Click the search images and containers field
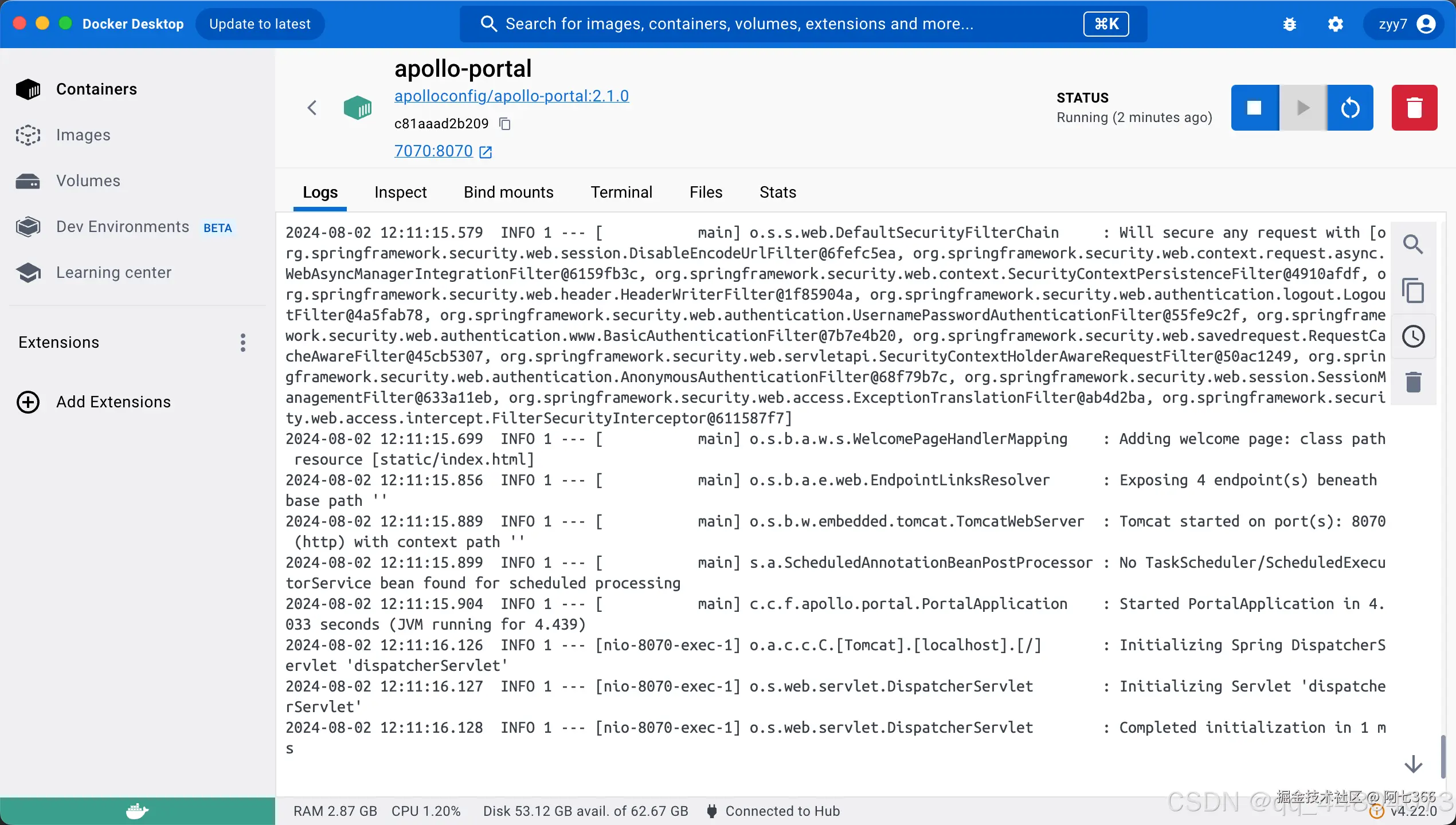 pos(739,24)
